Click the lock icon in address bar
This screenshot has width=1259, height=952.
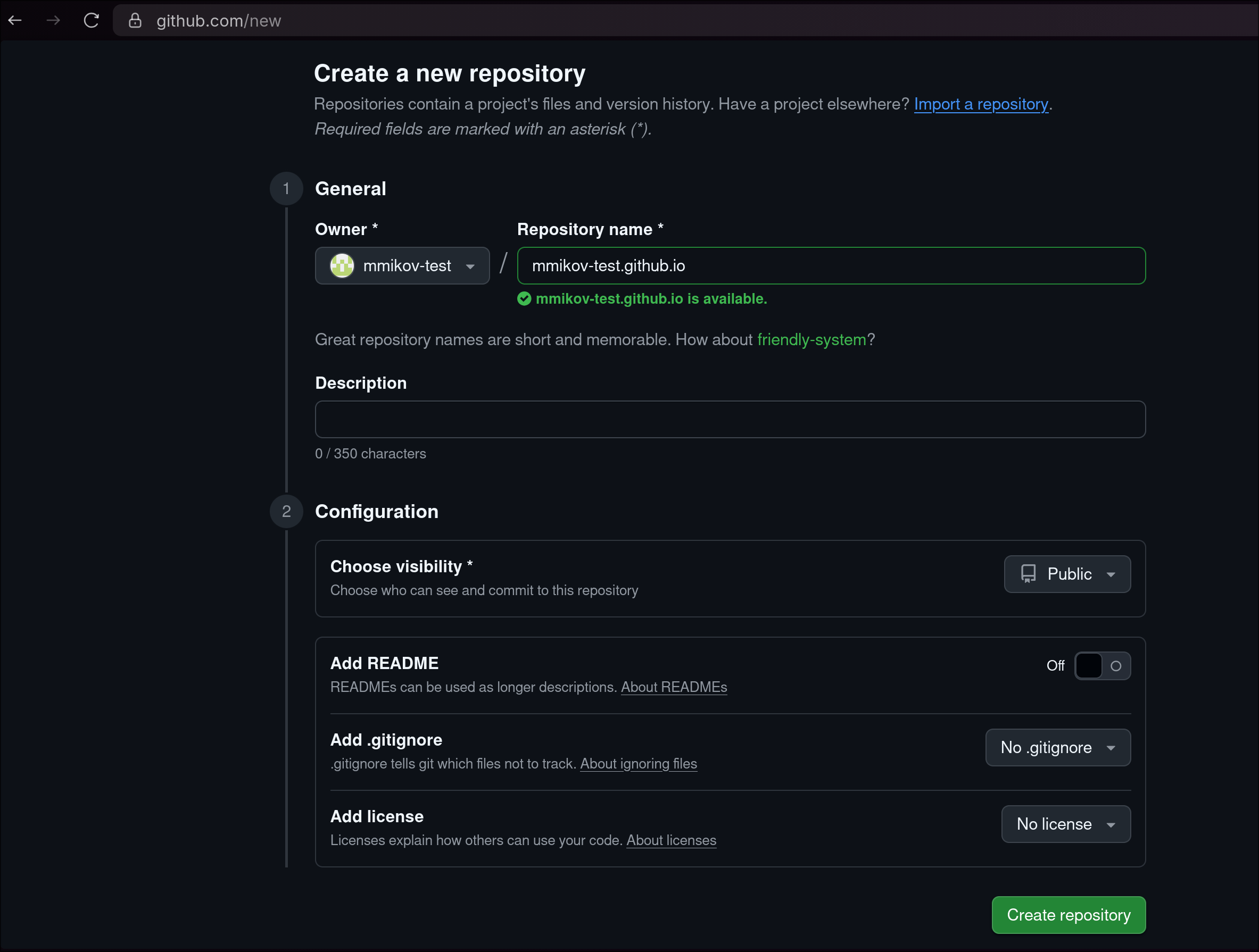tap(135, 21)
